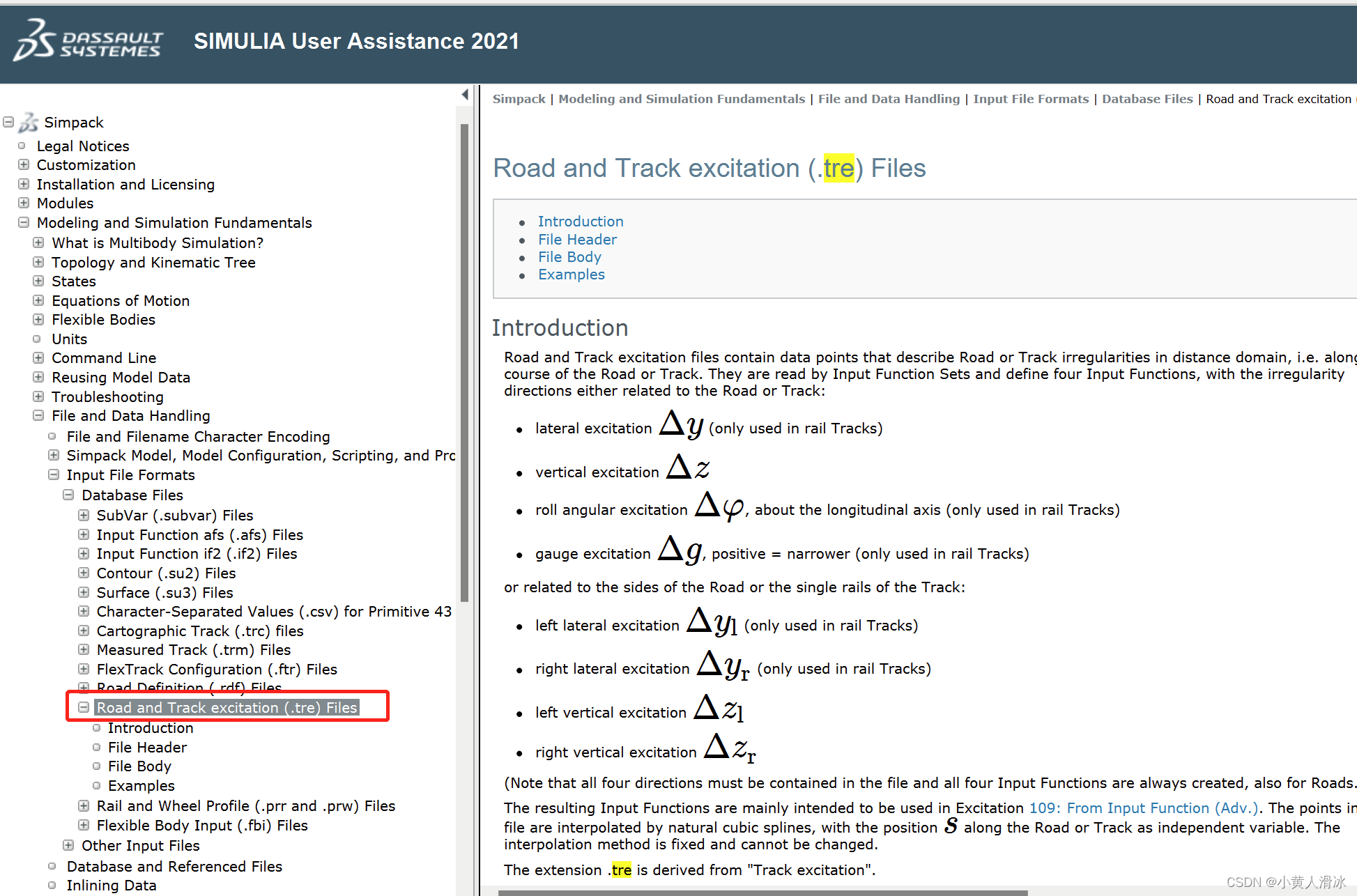The image size is (1357, 896).
Task: Open the 109: From Input Function (Adv.) link
Action: coord(1144,808)
